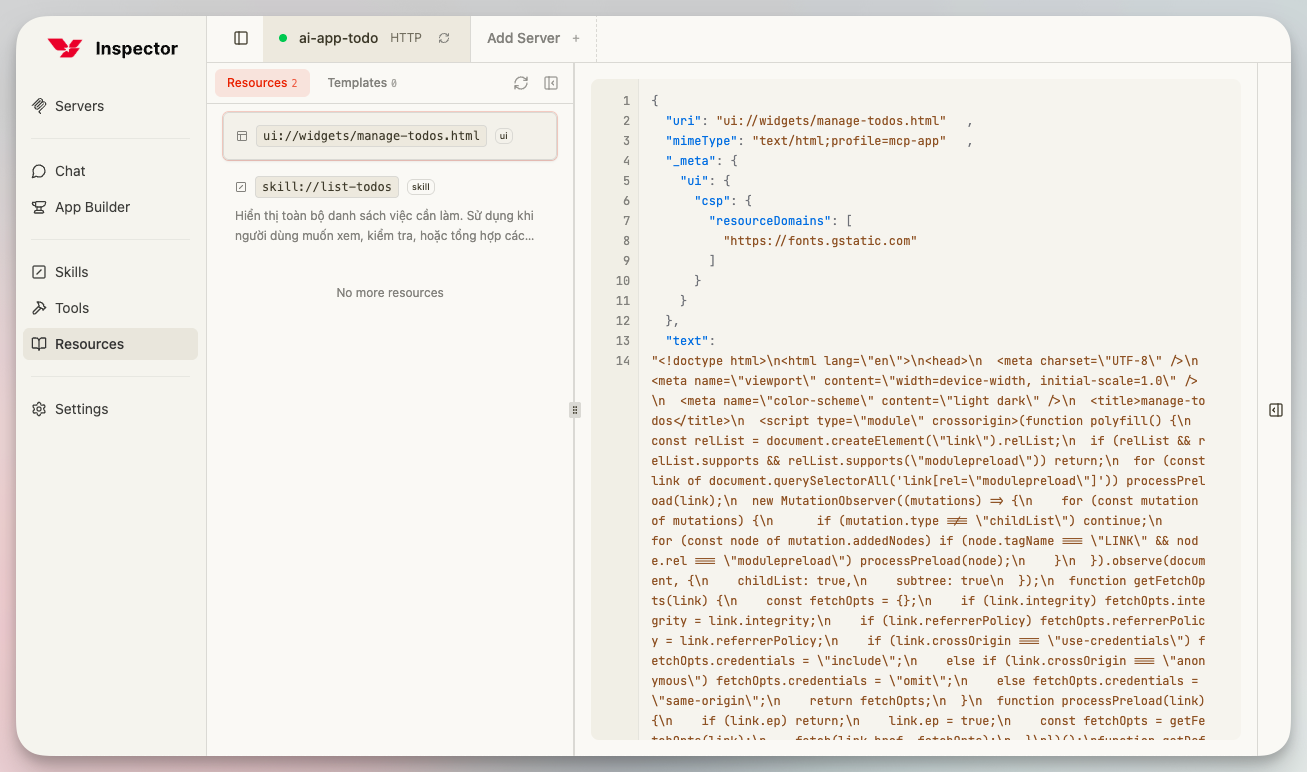
Task: Click the Inspector logo icon
Action: [x=65, y=48]
